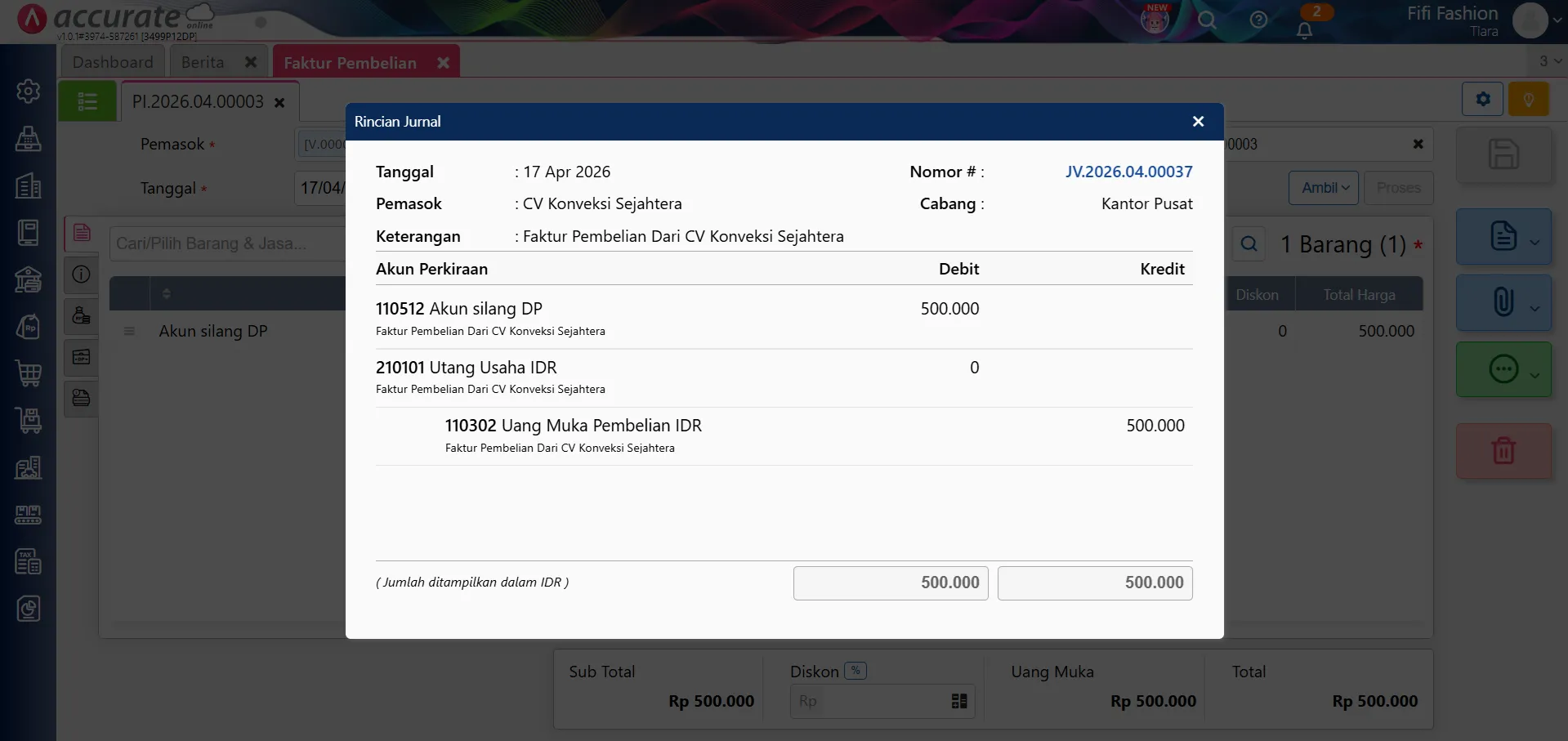
Task: Expand the Ambil dropdown
Action: (1325, 188)
